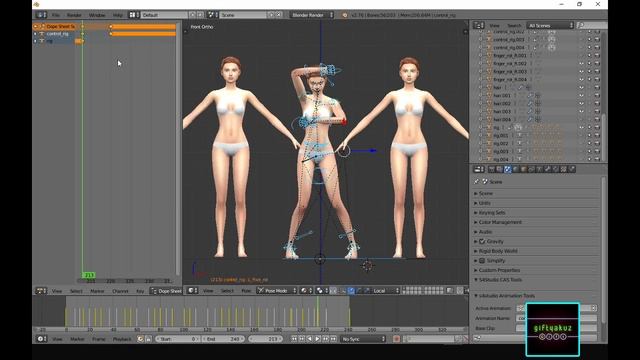Open the File menu
This screenshot has height=360, width=640.
[56, 15]
